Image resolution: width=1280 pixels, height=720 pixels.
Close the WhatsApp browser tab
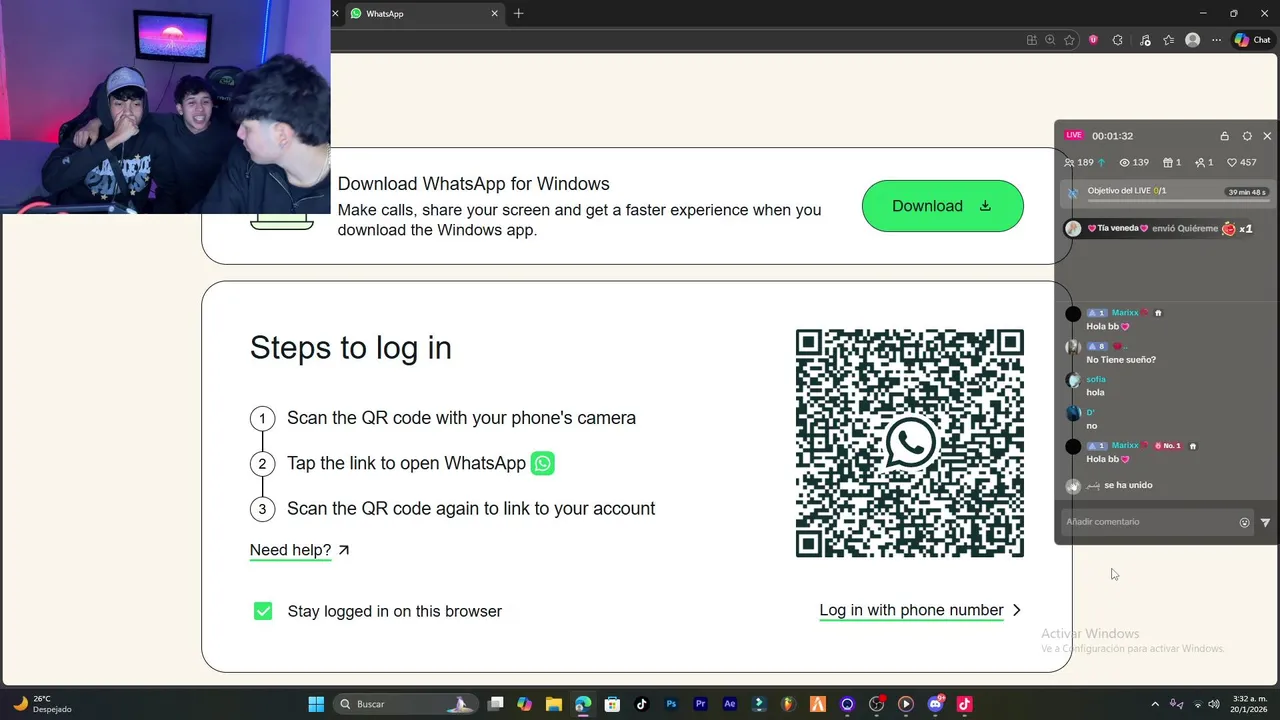click(x=494, y=14)
